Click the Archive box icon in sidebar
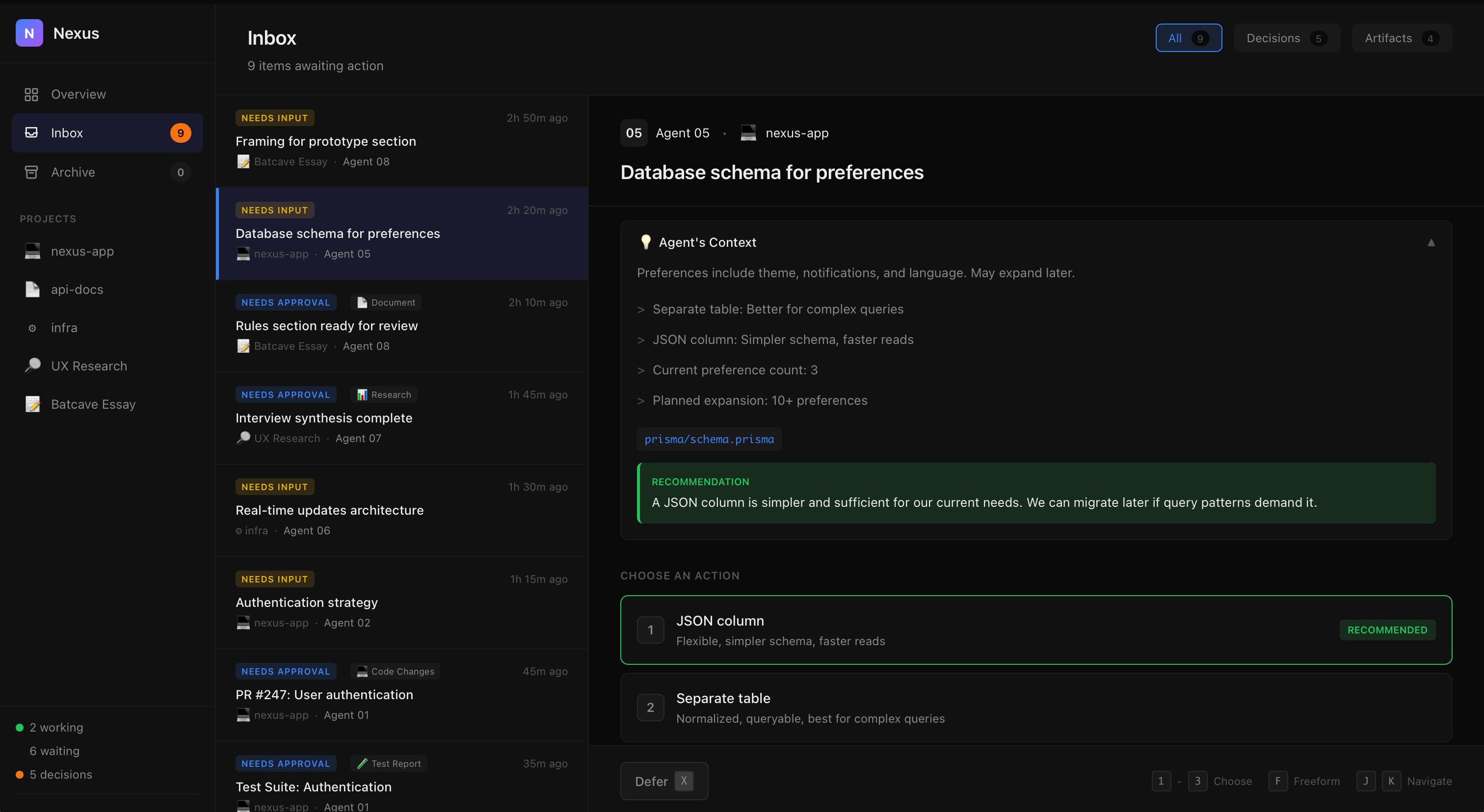The image size is (1484, 812). click(x=32, y=172)
